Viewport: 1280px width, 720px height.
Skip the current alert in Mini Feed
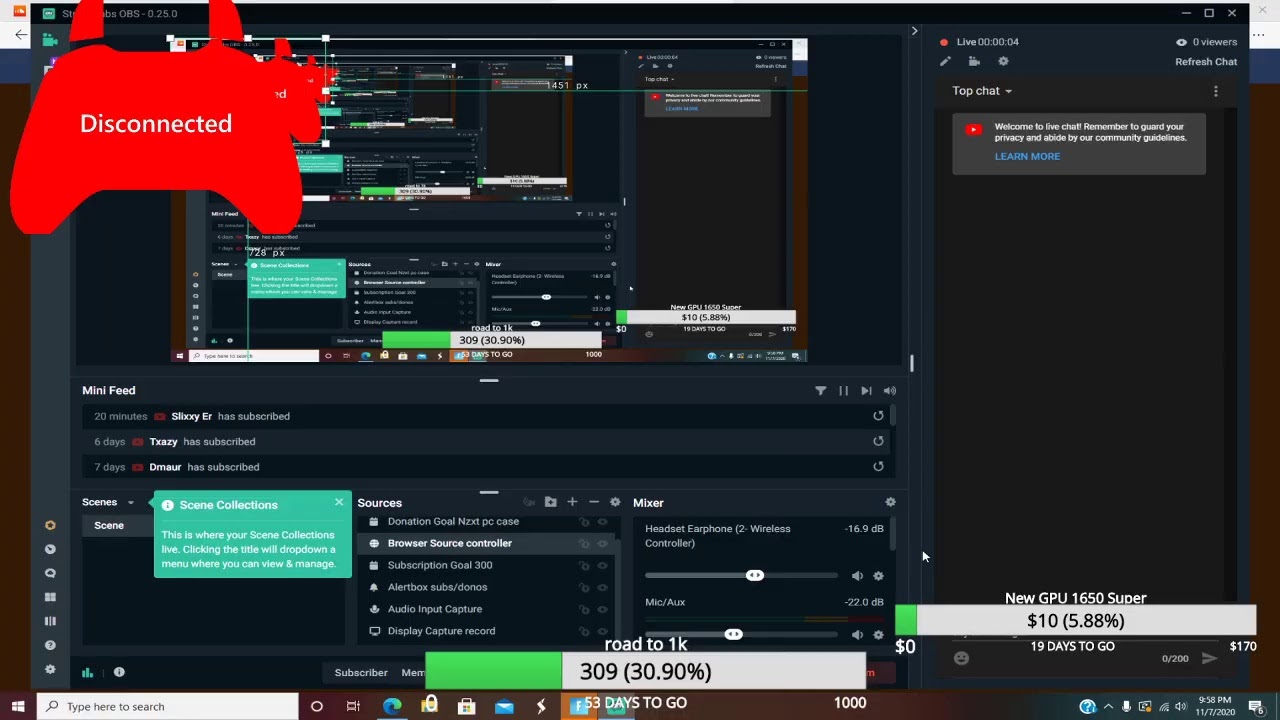[866, 391]
